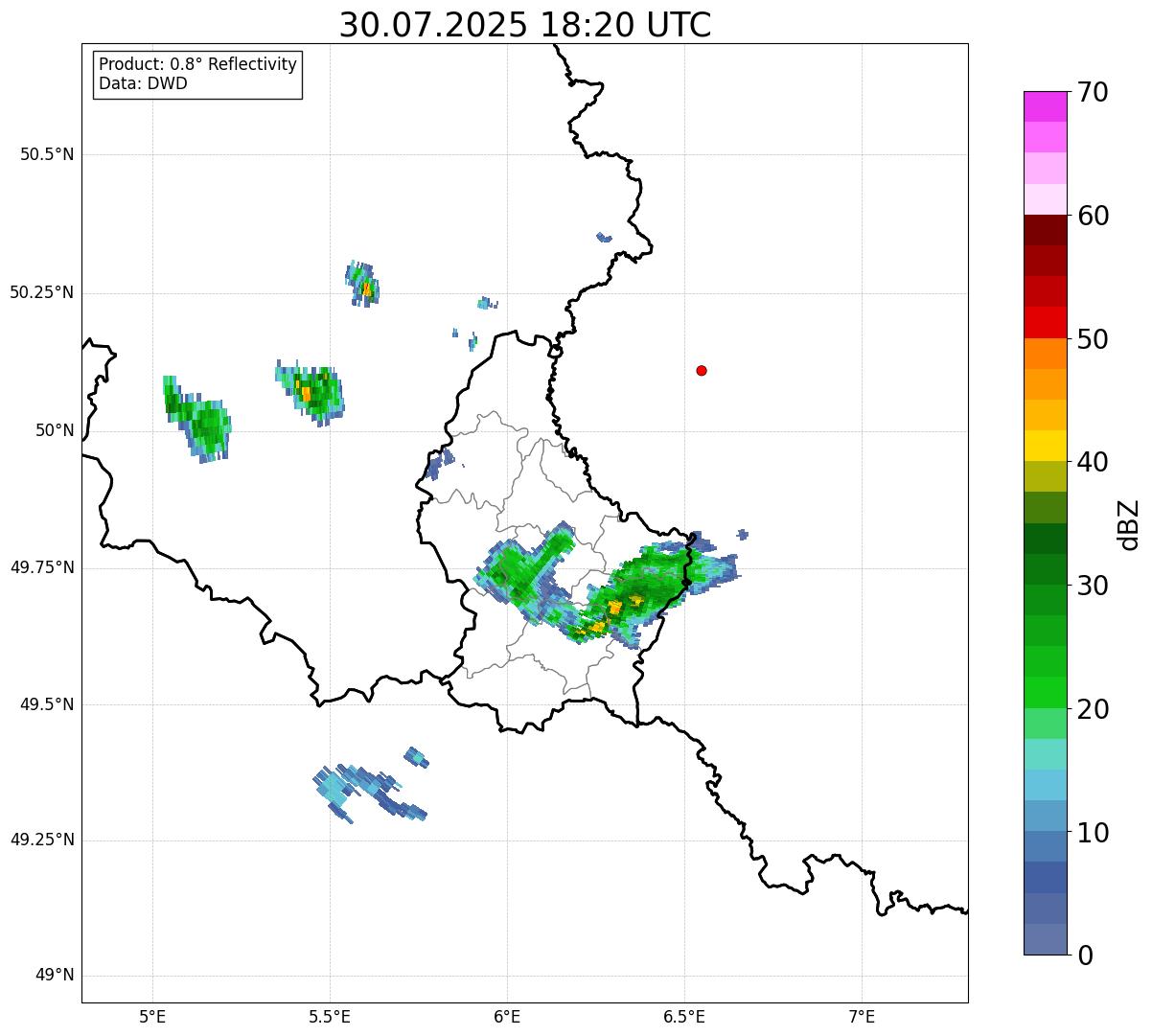Image resolution: width=1152 pixels, height=1036 pixels.
Task: Click the radar echo cell near 5.6°E 50.25°N
Action: 363,284
